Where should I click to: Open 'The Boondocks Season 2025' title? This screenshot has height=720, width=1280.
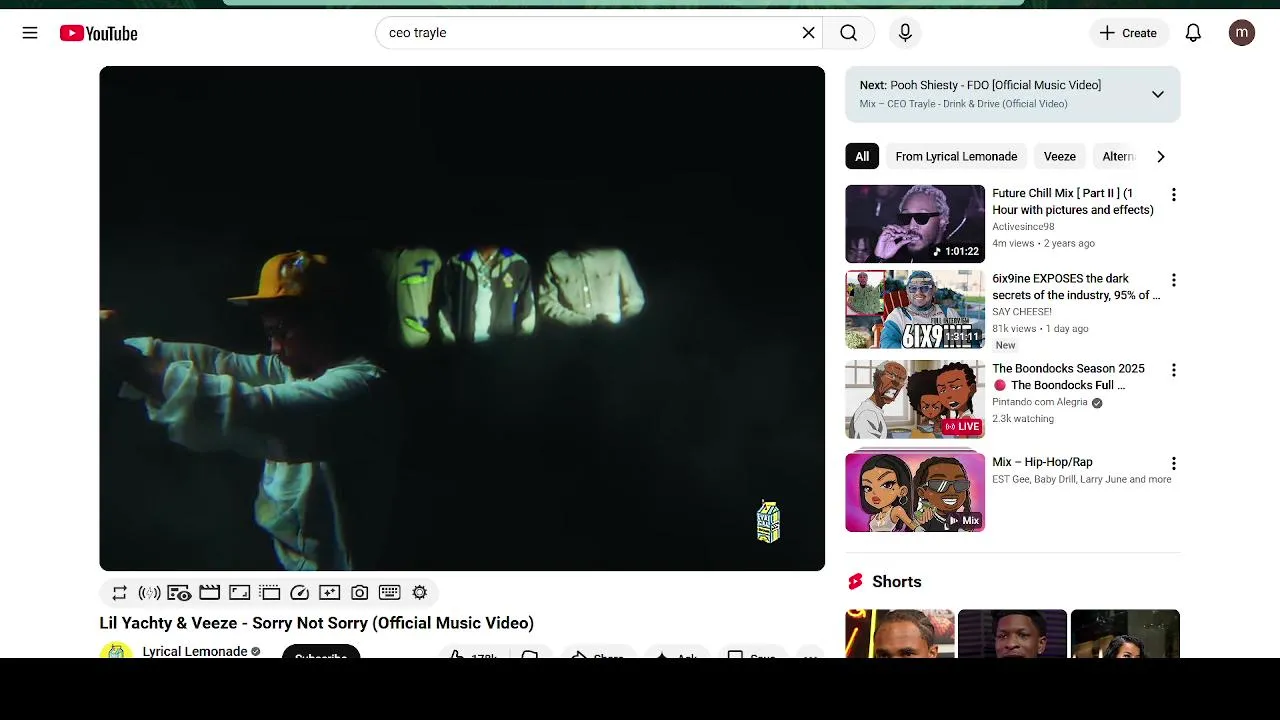click(1068, 377)
